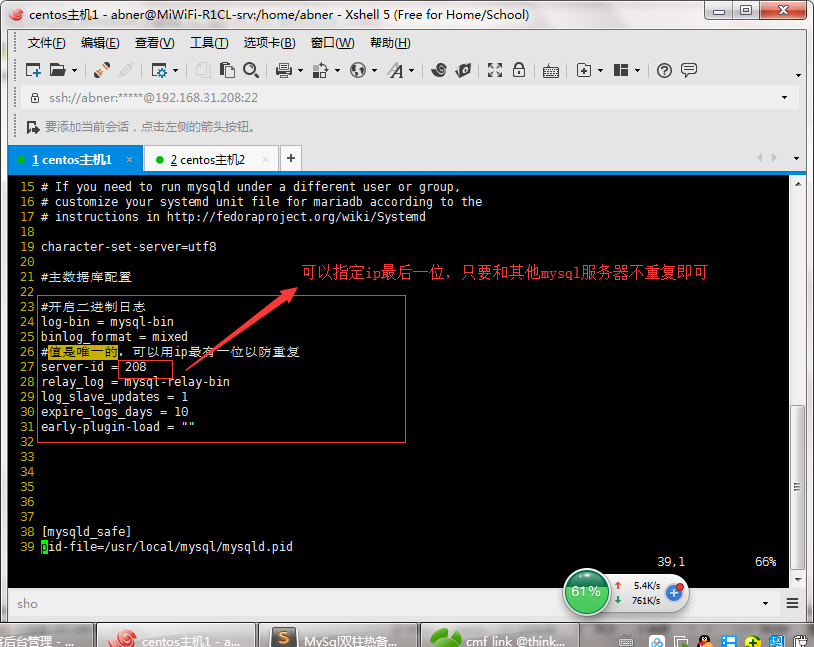Viewport: 814px width, 647px height.
Task: Click the print icon
Action: tap(284, 70)
